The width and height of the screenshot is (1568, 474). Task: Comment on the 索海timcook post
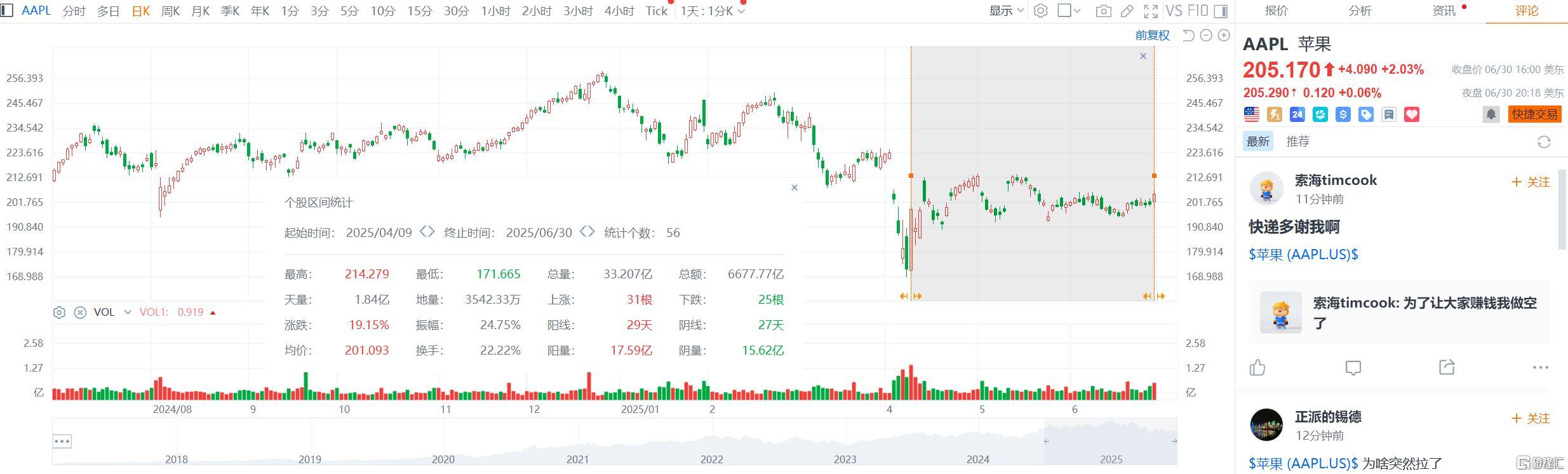[1353, 367]
